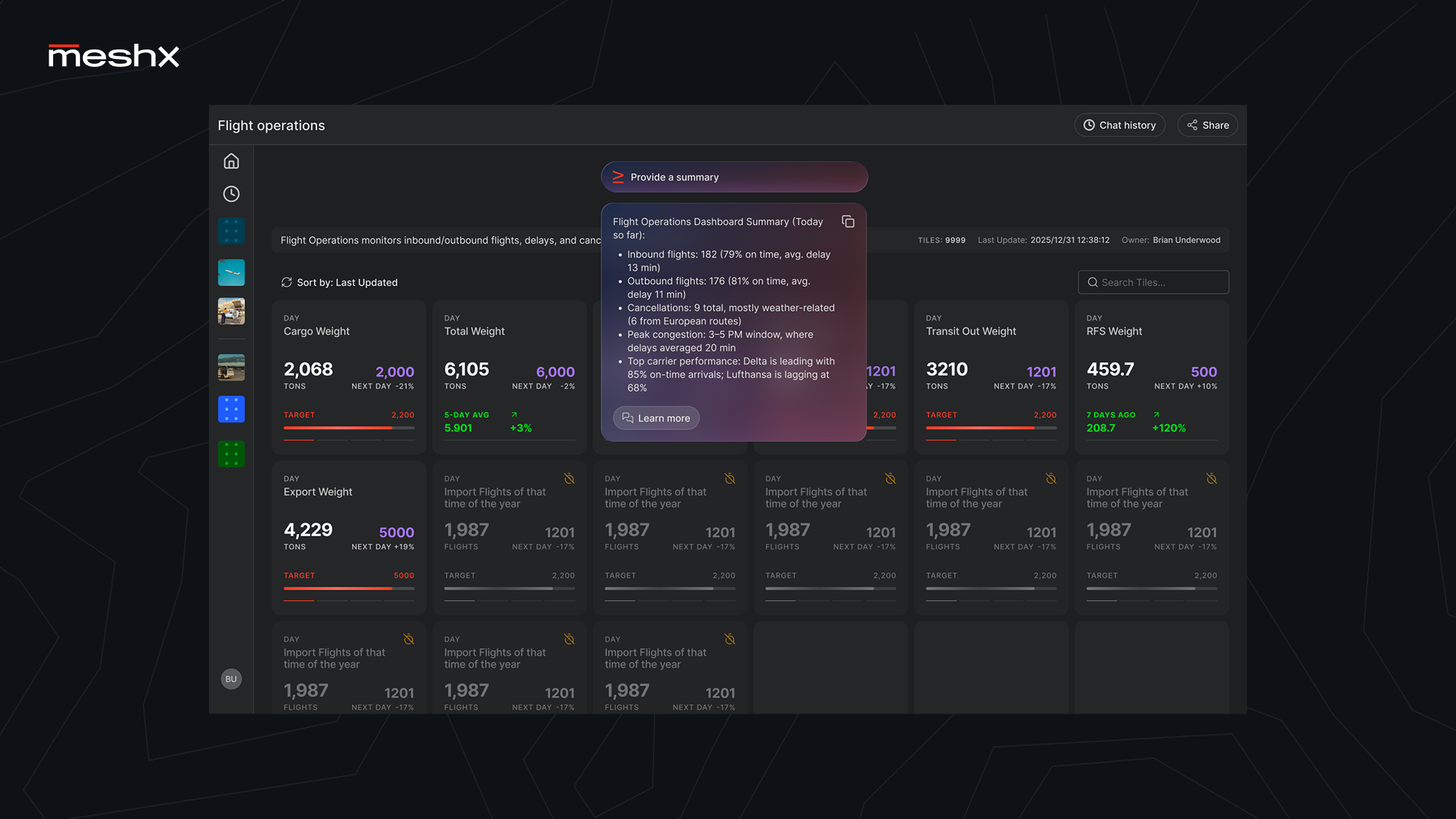Screen dimensions: 1456x819
Task: Click the 459.7 tons value
Action: tap(1110, 369)
